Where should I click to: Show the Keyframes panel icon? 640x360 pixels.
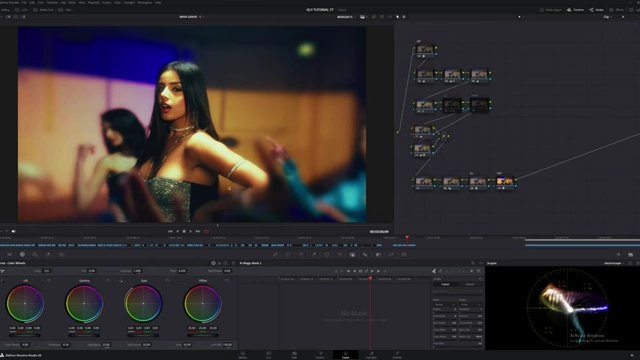pyautogui.click(x=618, y=254)
